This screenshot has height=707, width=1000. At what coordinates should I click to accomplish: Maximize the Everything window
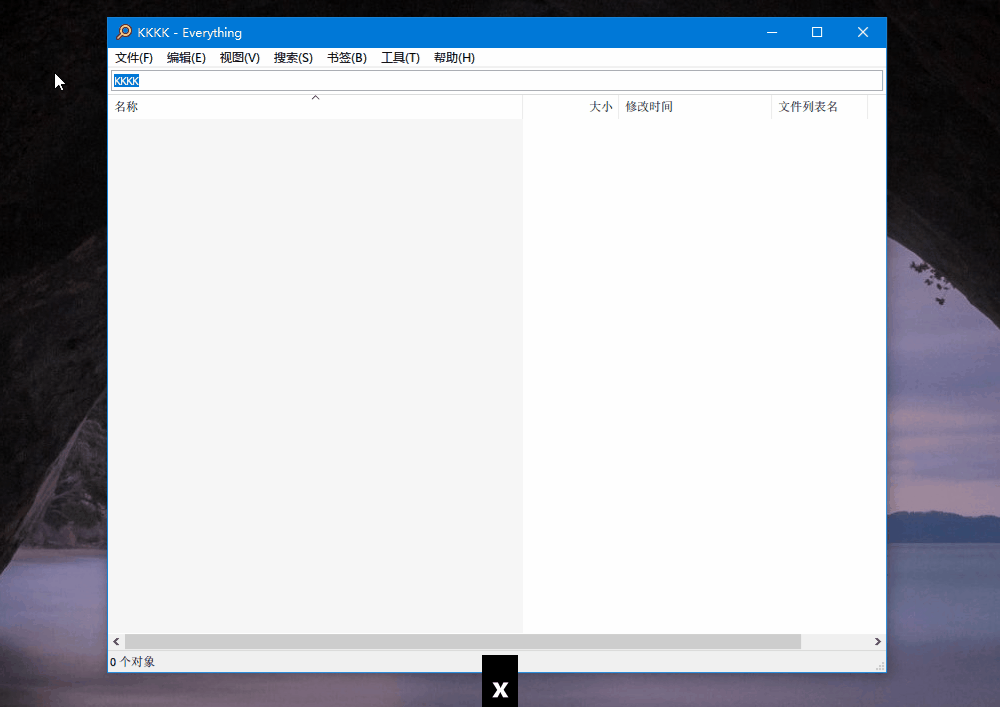tap(817, 33)
